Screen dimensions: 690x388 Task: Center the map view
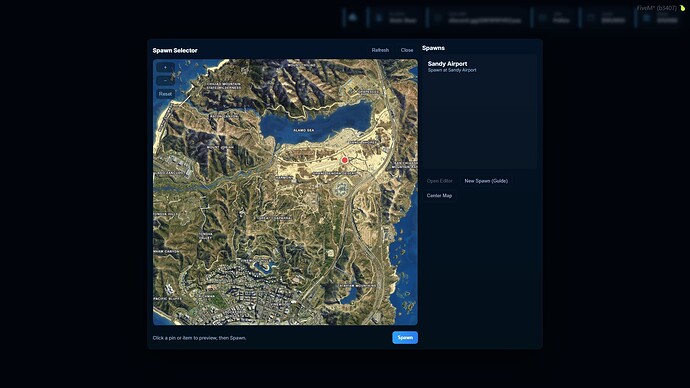[x=439, y=196]
